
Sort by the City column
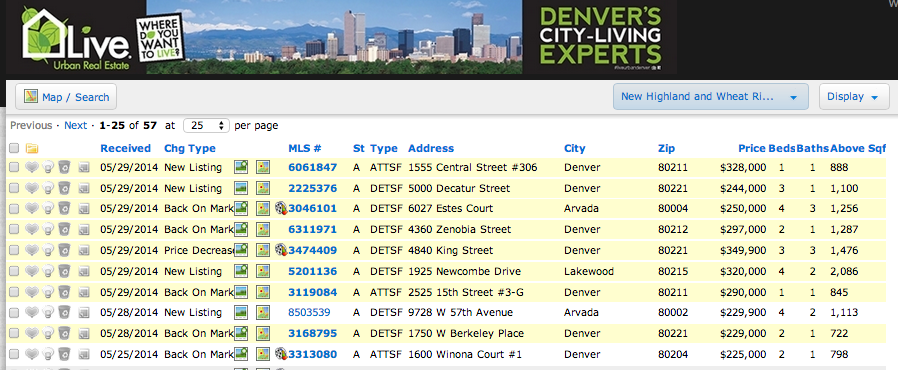(574, 148)
